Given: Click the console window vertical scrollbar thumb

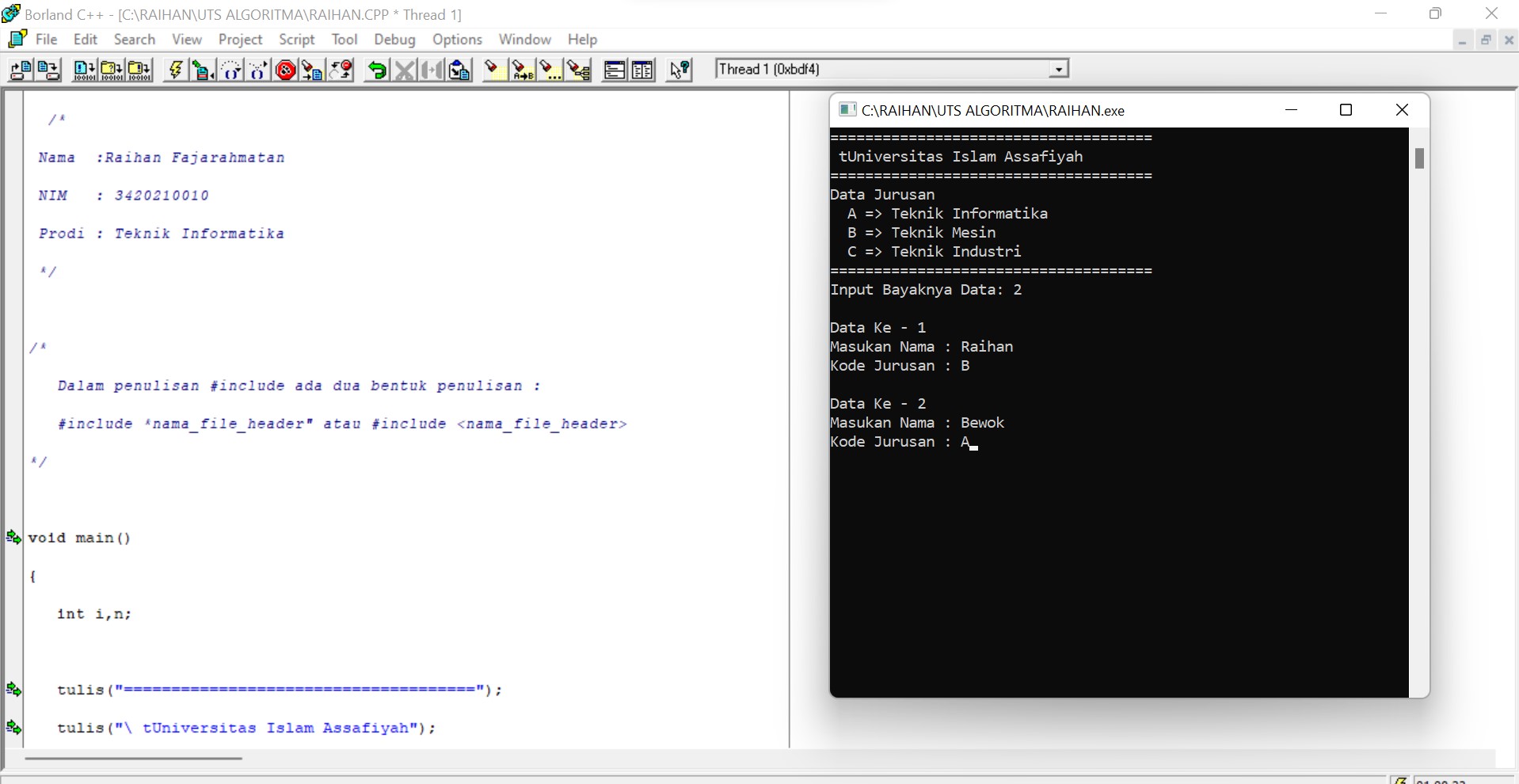Looking at the screenshot, I should [x=1419, y=158].
